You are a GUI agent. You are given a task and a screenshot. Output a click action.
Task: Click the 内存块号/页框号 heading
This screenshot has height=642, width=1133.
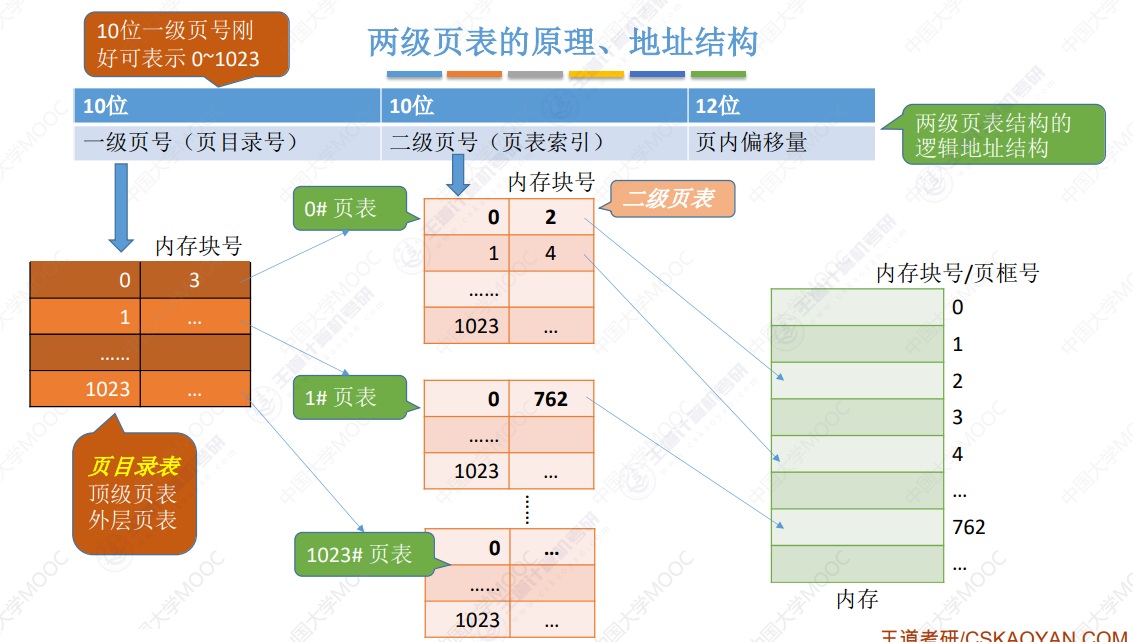point(957,273)
